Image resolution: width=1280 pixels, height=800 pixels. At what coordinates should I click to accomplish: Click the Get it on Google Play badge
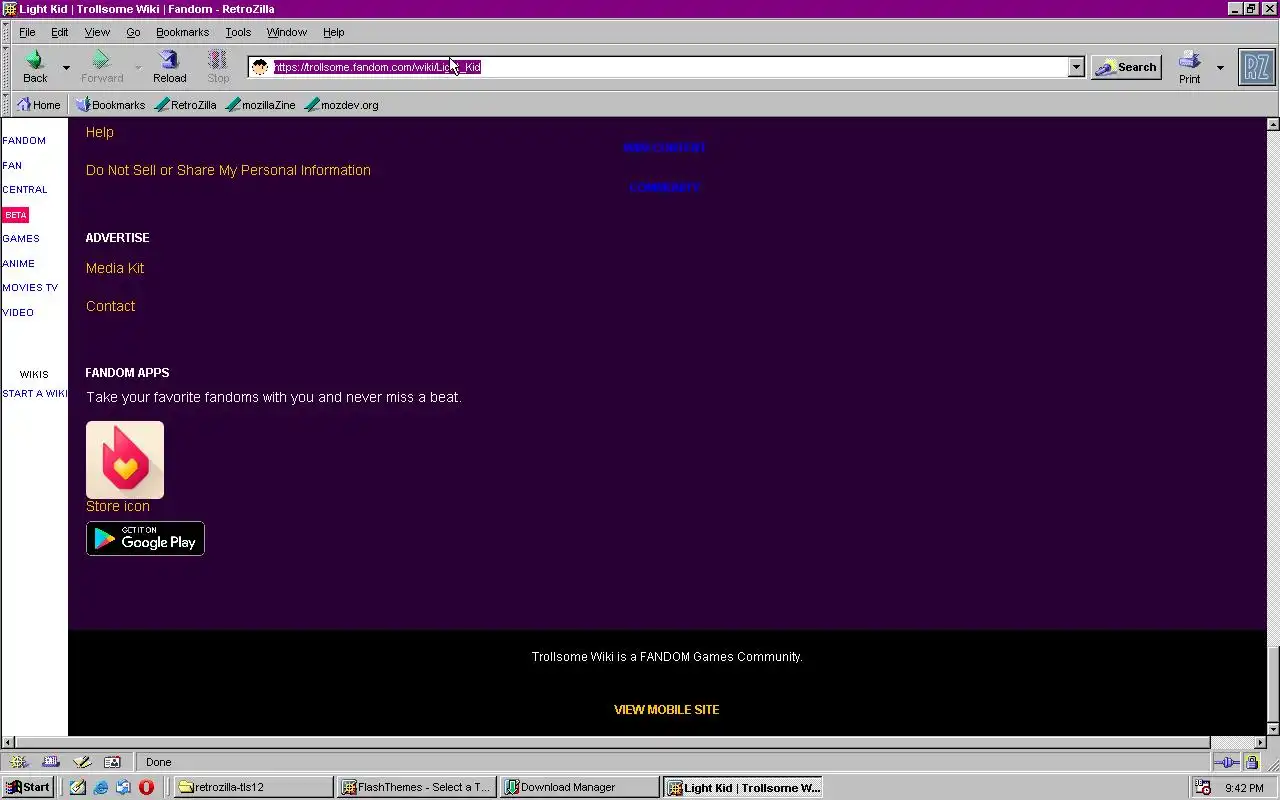(x=145, y=539)
